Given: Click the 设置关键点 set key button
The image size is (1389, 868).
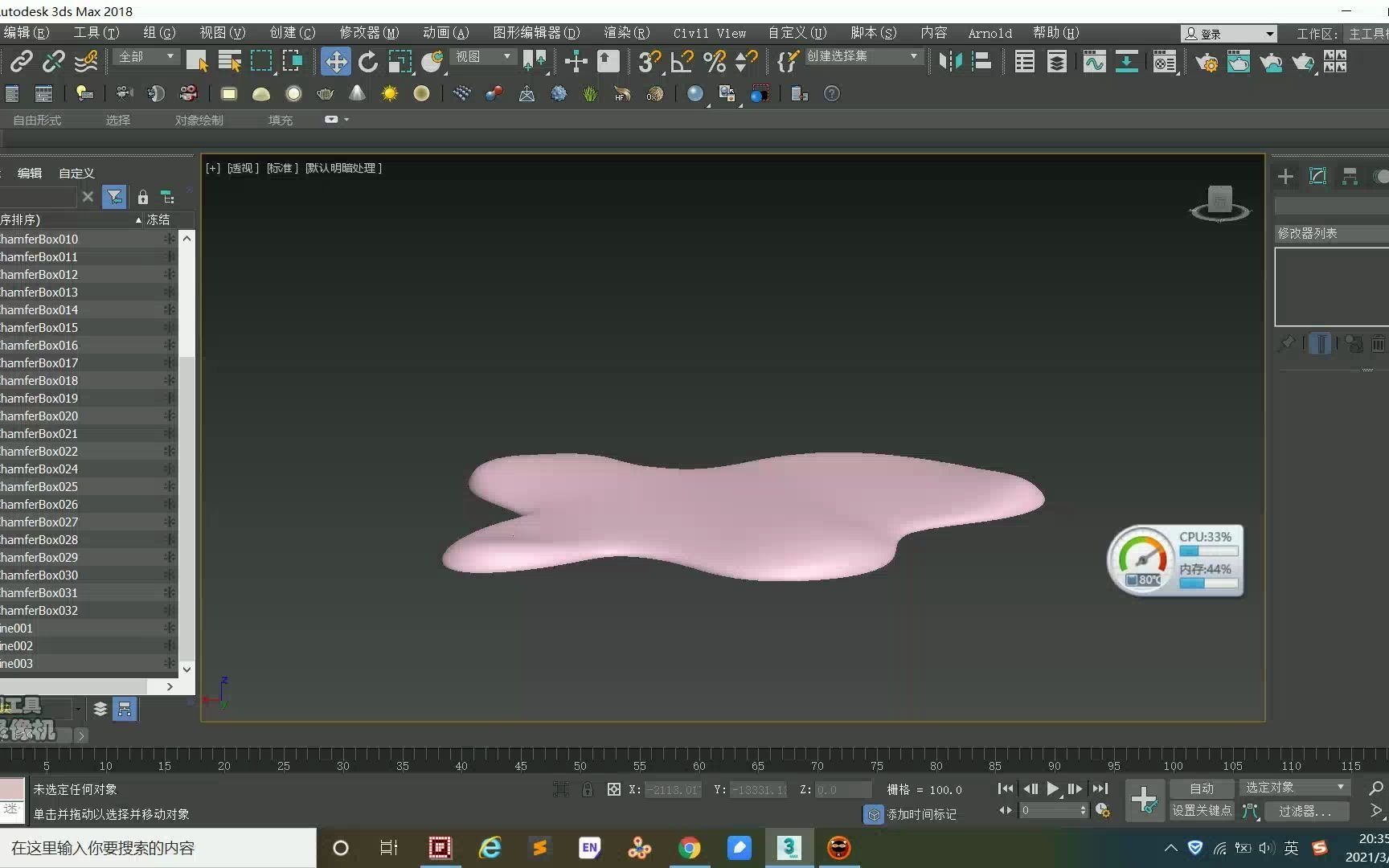Looking at the screenshot, I should [x=1202, y=812].
